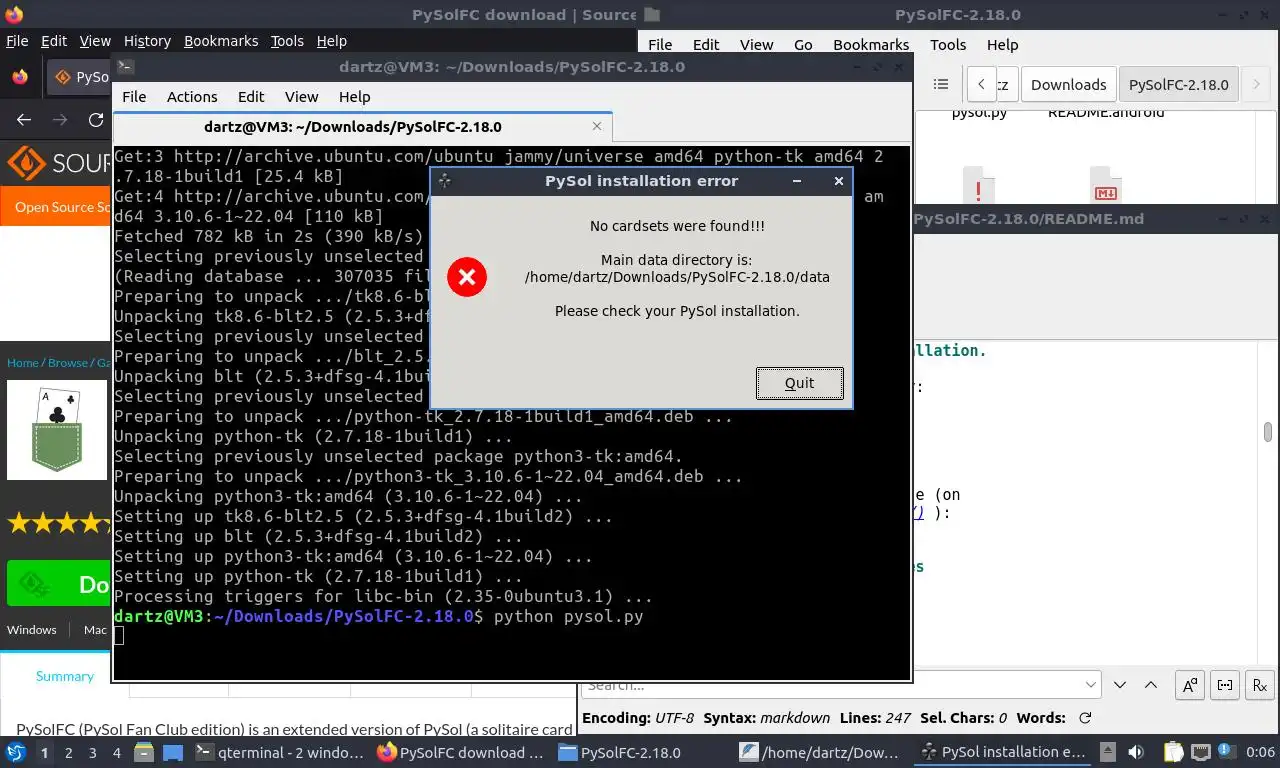This screenshot has width=1280, height=768.
Task: Open the file manager Bookmarks menu
Action: [x=871, y=45]
